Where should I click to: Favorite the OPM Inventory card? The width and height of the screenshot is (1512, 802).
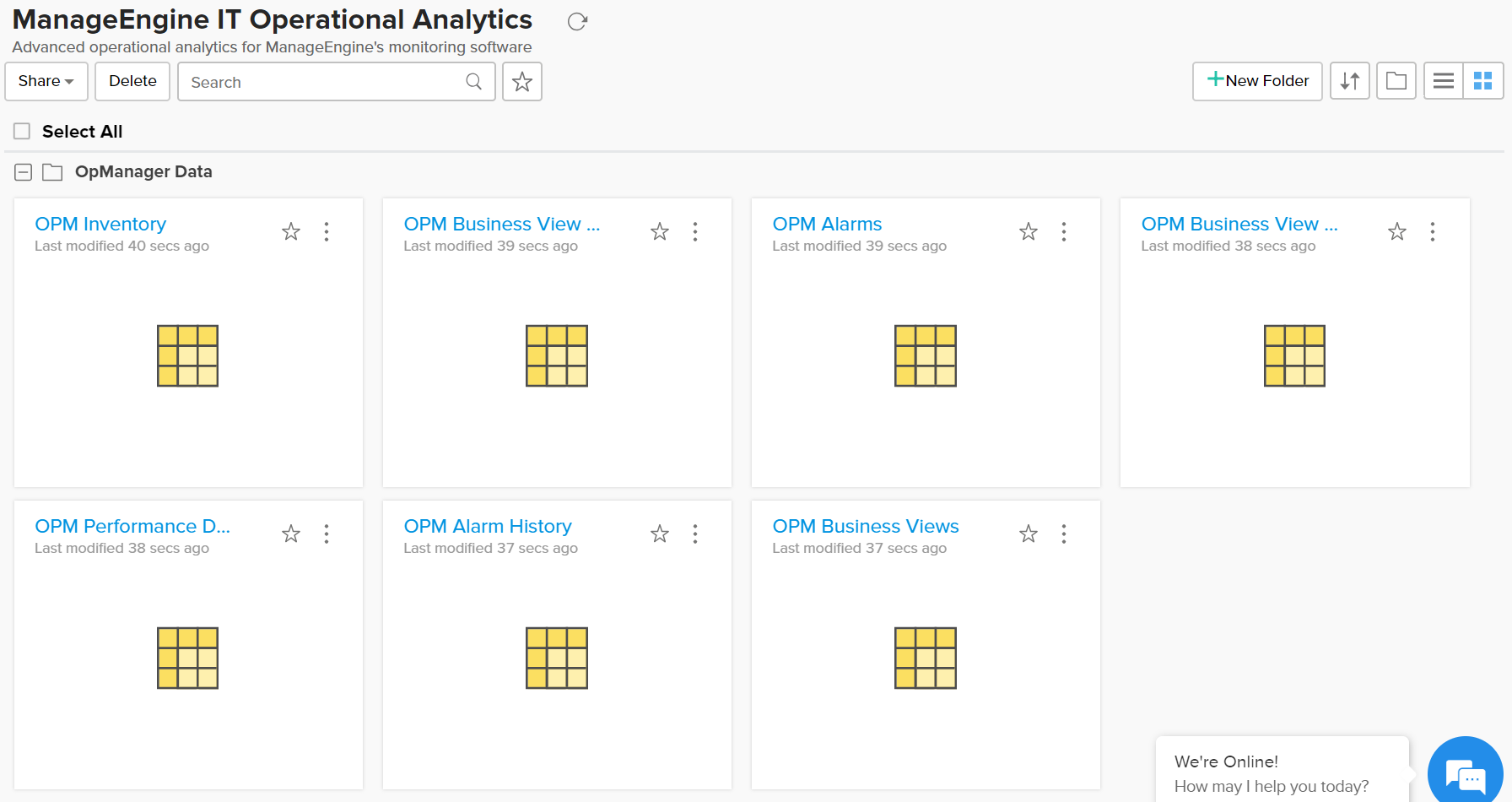[x=291, y=231]
